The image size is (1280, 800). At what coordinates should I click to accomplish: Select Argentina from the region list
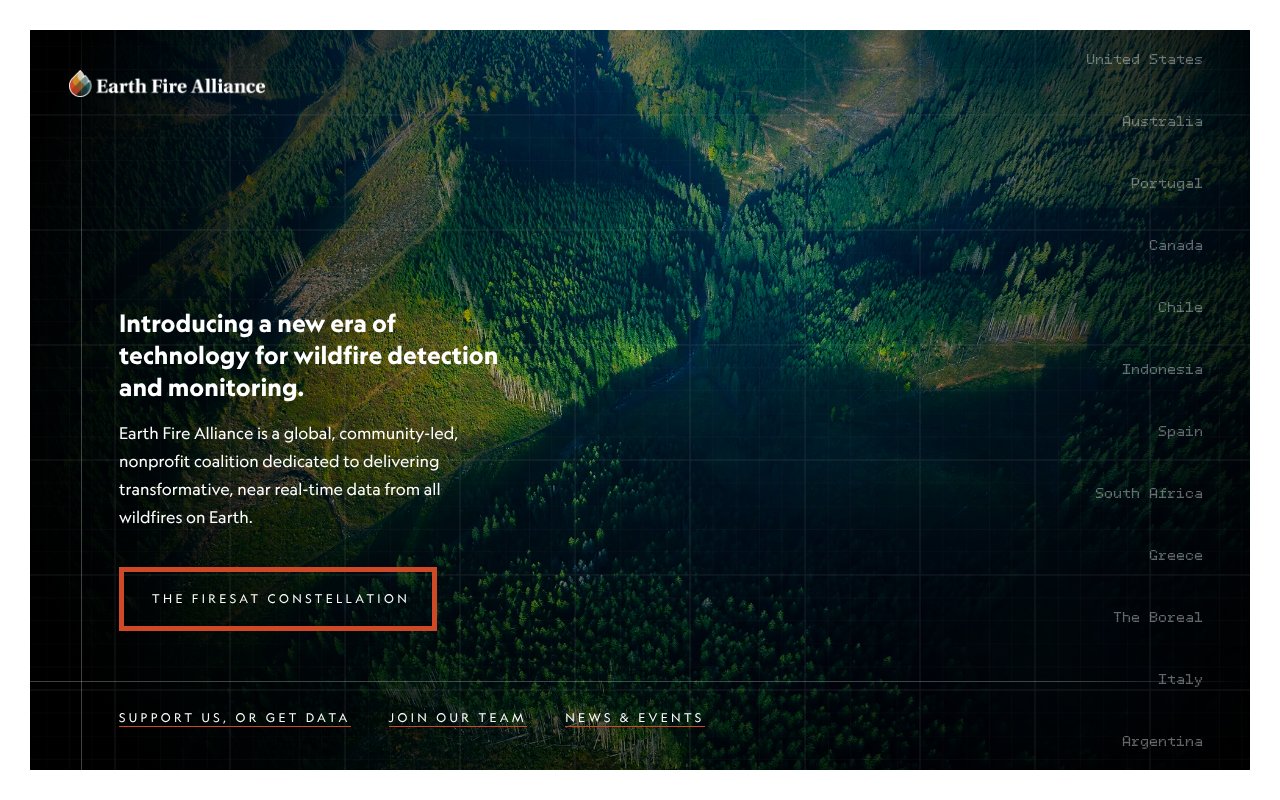tap(1162, 741)
